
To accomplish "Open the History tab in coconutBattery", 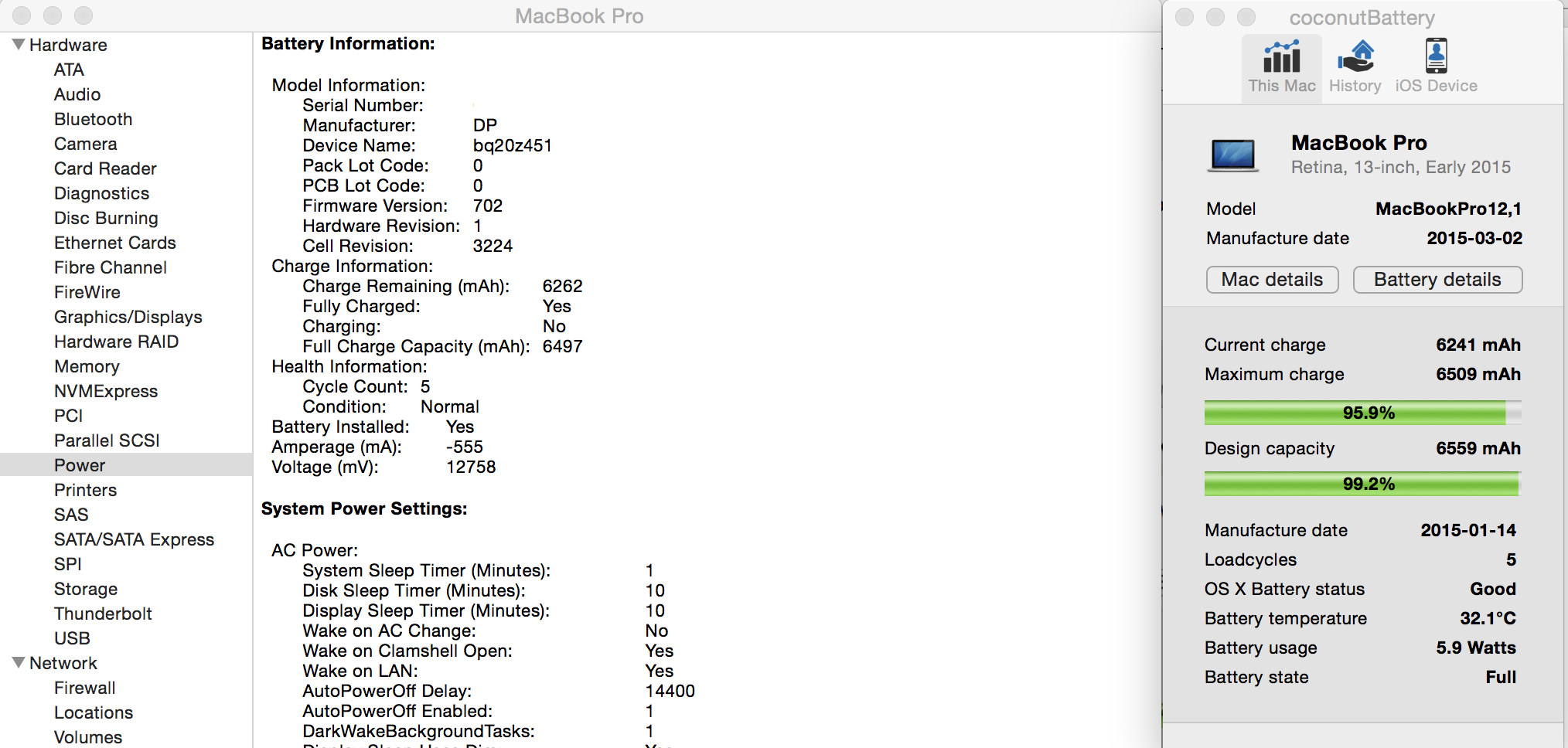I will (x=1355, y=67).
